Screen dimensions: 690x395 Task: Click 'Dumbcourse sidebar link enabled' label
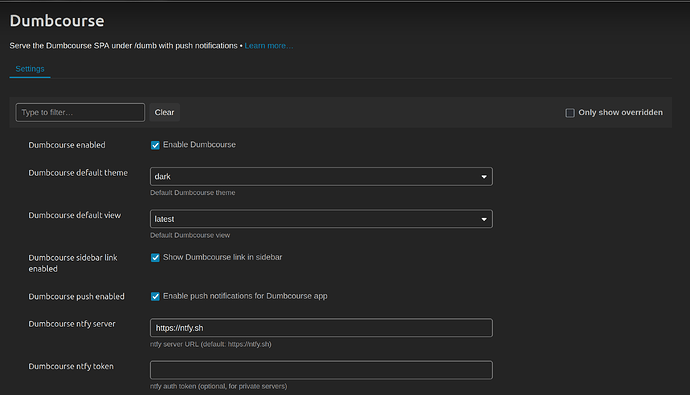73,263
